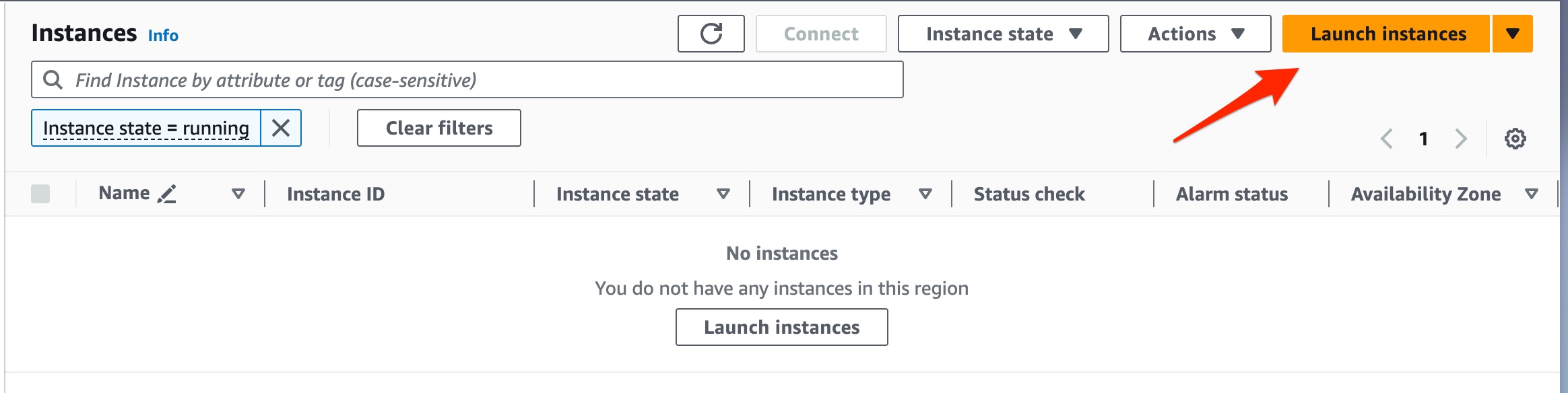
Task: Open the Info link next to Instances
Action: click(x=163, y=36)
